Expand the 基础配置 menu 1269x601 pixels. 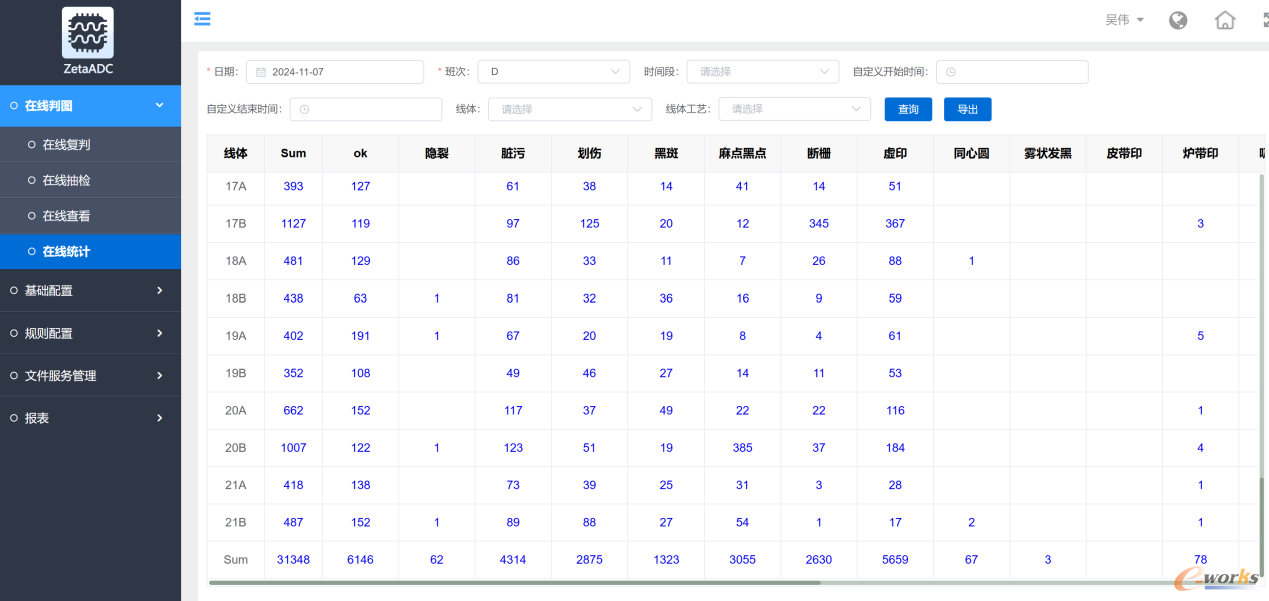pos(90,290)
